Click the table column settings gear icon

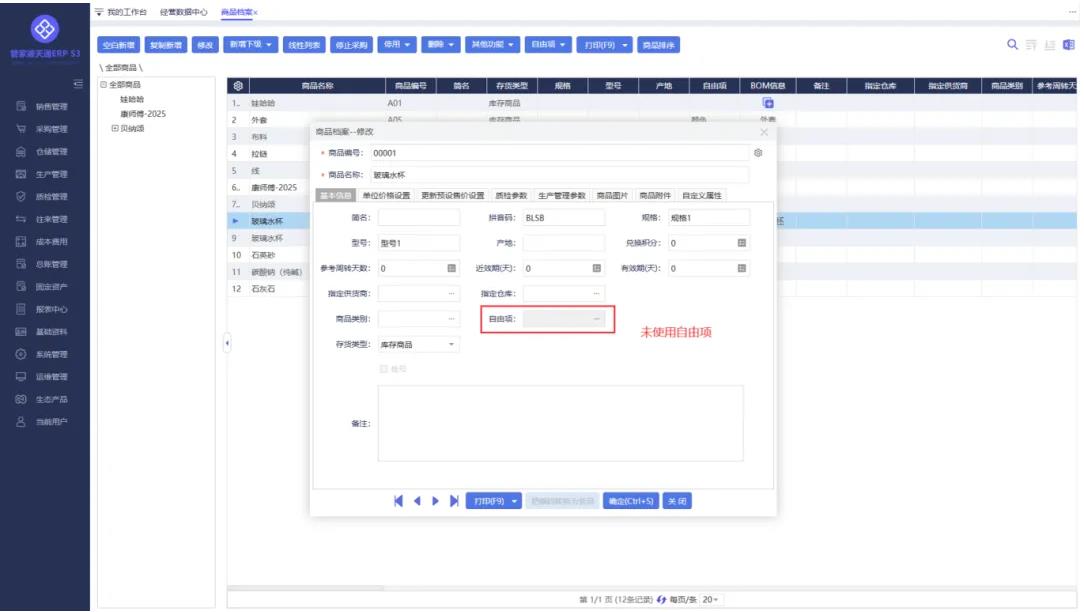coord(238,86)
